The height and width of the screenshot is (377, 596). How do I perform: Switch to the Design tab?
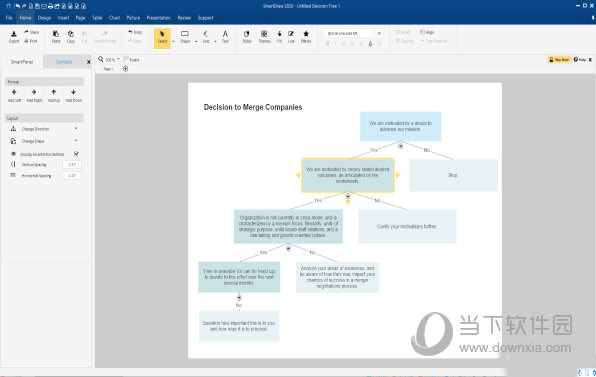[44, 17]
